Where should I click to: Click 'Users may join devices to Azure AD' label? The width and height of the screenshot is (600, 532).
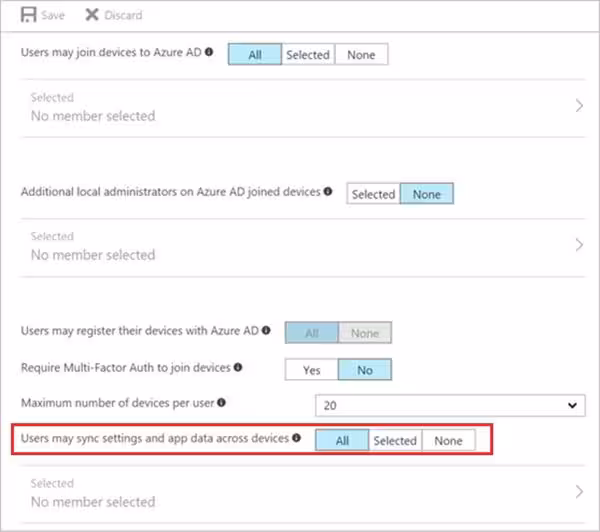pyautogui.click(x=111, y=52)
